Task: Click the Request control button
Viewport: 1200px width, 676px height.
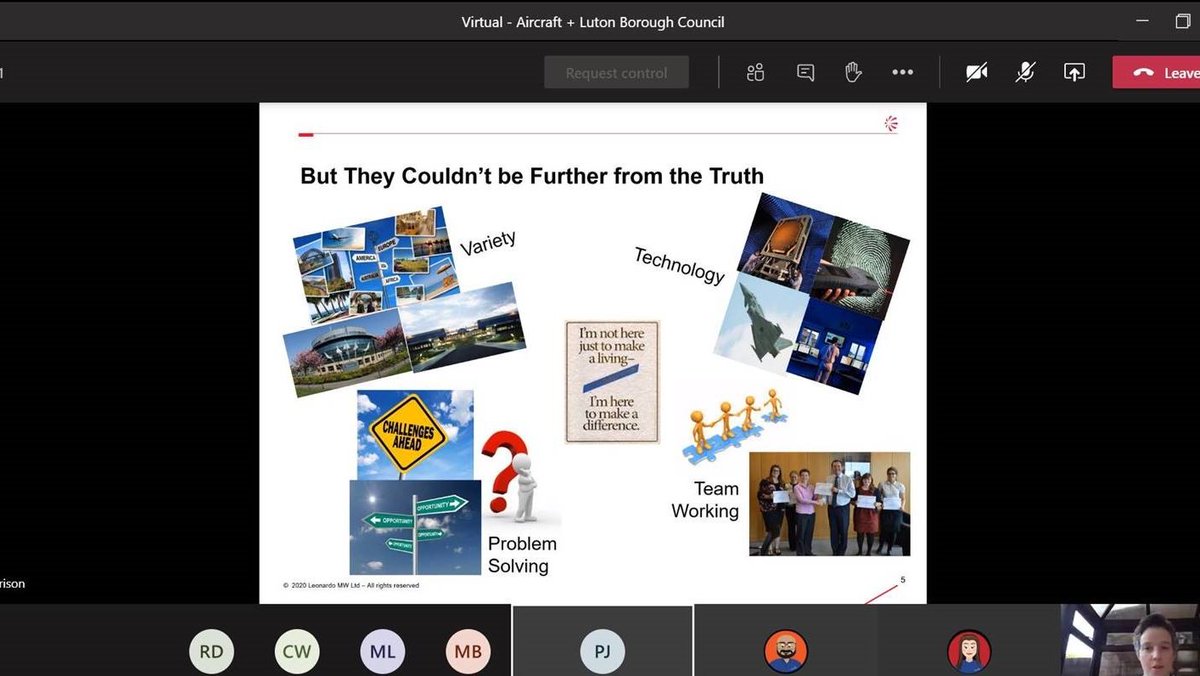Action: click(616, 72)
